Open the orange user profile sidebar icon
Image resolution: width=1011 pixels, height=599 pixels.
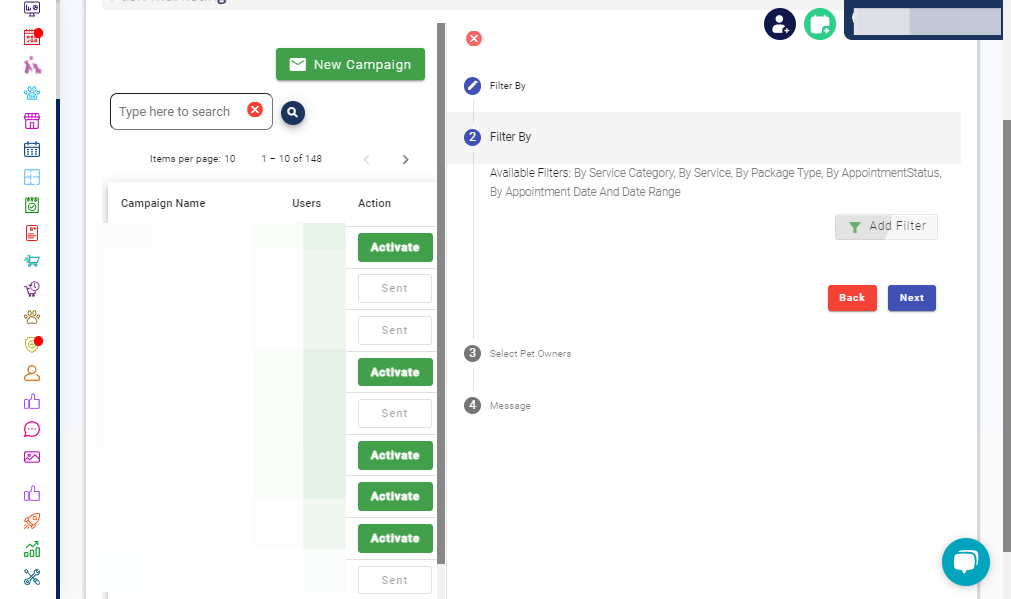pos(32,373)
